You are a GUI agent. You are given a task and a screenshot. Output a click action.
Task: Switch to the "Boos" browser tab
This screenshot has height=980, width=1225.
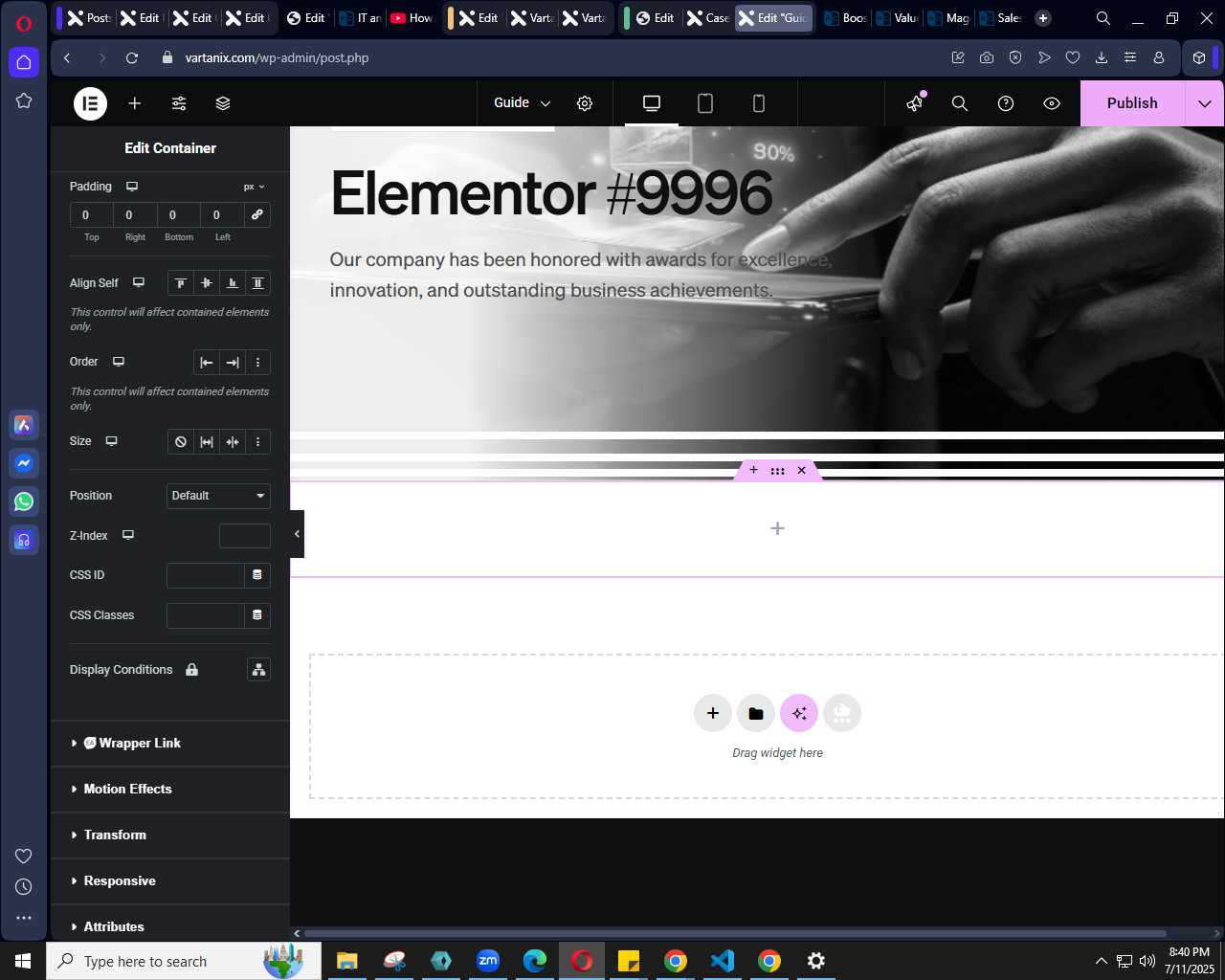pyautogui.click(x=845, y=17)
